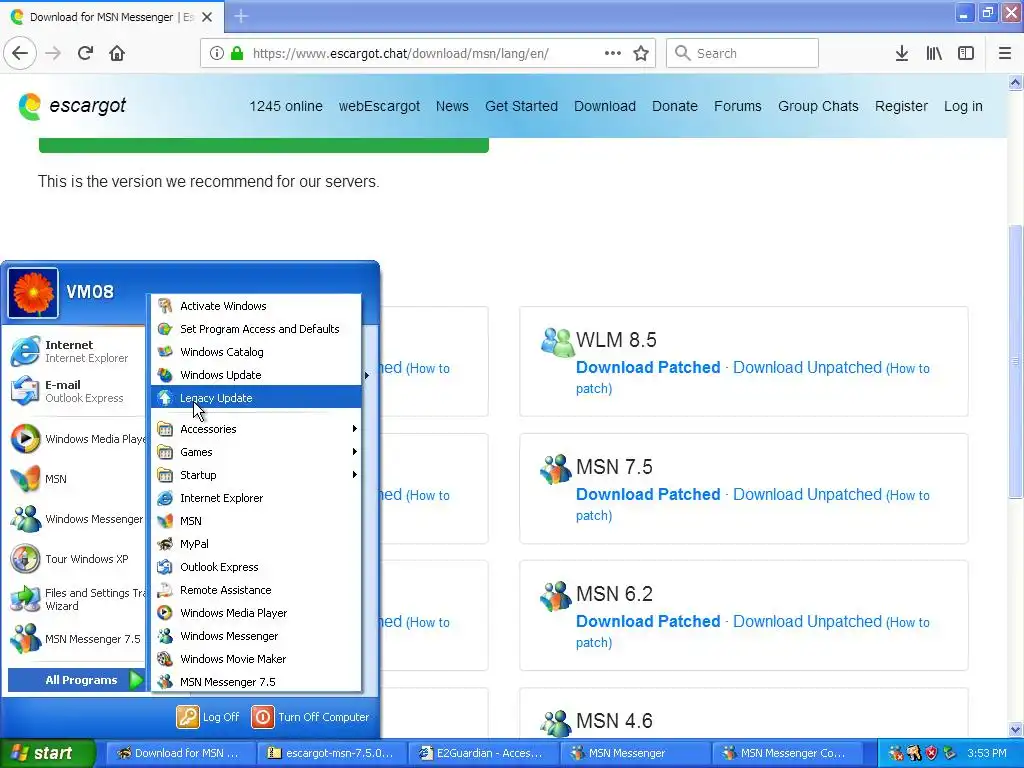Image resolution: width=1024 pixels, height=768 pixels.
Task: Click the VM08 user picture
Action: 33,293
